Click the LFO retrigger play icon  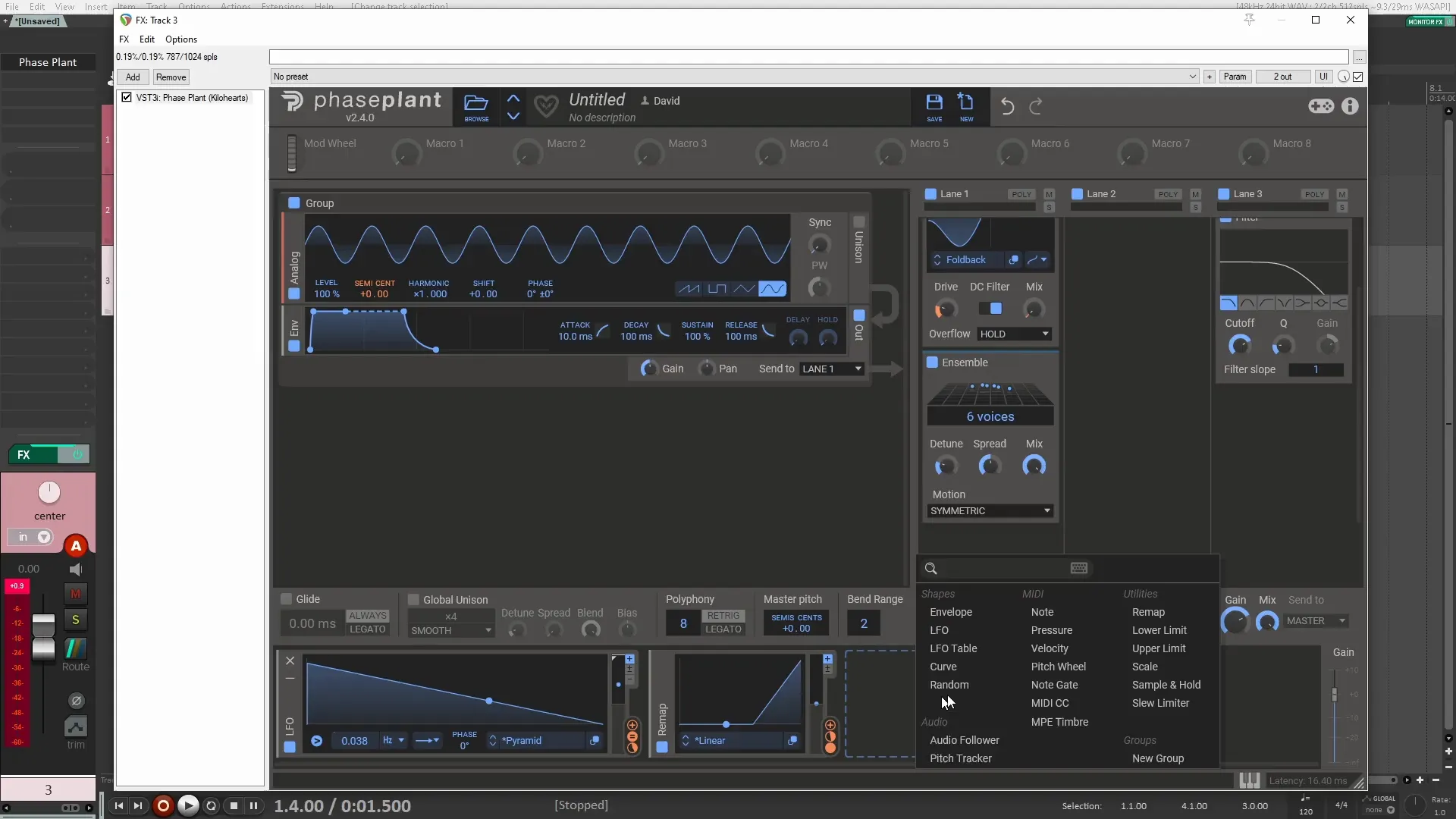[x=317, y=741]
